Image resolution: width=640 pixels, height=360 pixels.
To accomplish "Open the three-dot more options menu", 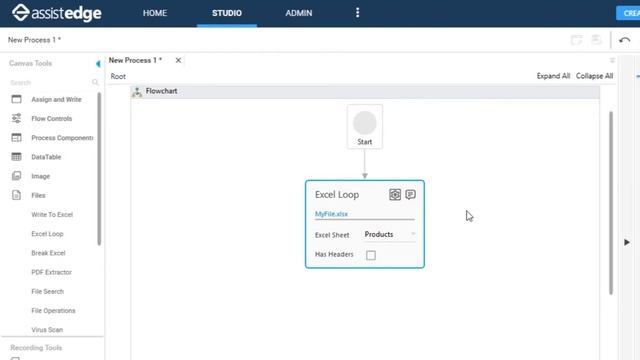I will [x=358, y=13].
